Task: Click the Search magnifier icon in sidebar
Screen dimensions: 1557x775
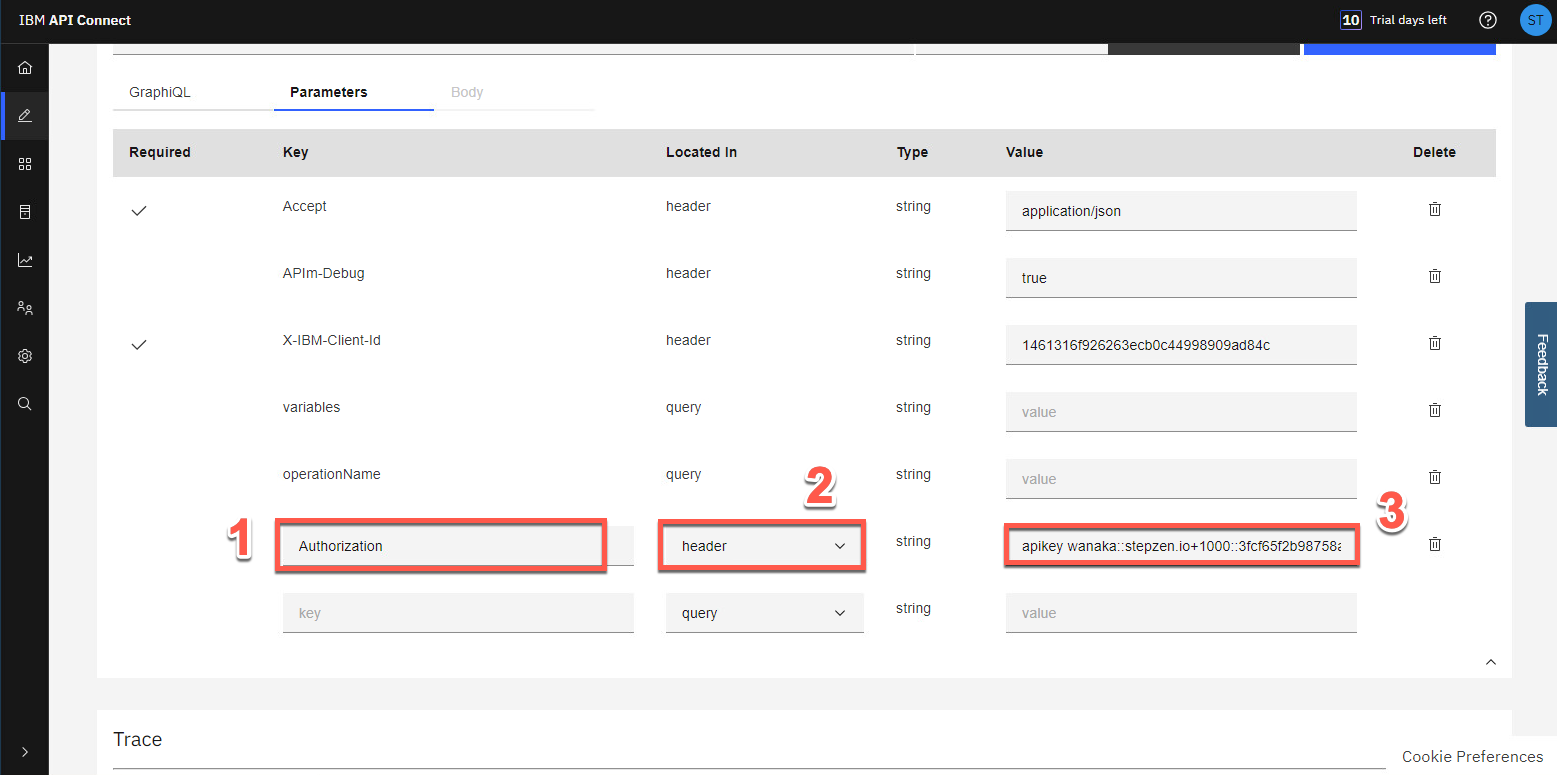Action: point(25,404)
